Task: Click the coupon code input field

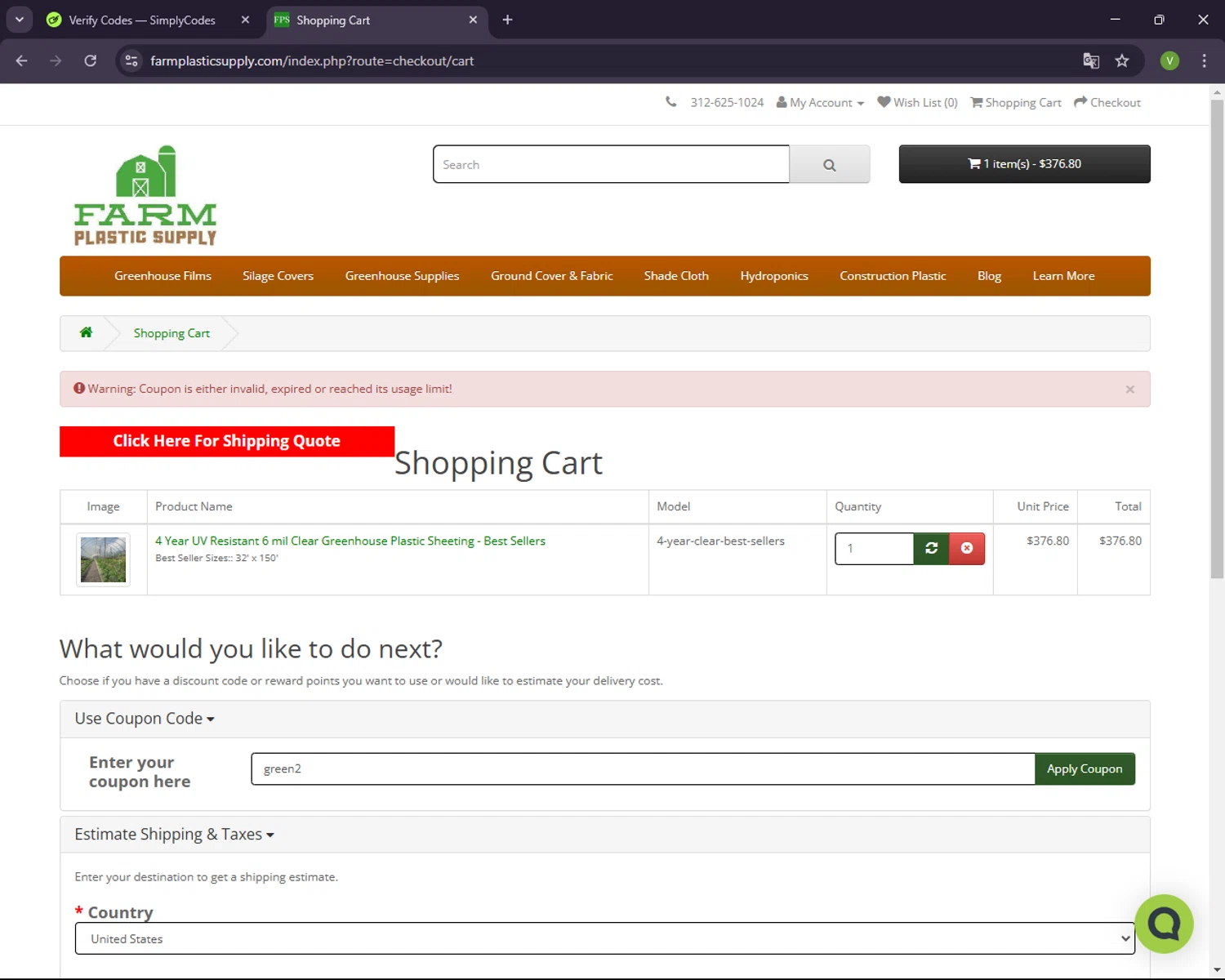Action: [x=643, y=768]
